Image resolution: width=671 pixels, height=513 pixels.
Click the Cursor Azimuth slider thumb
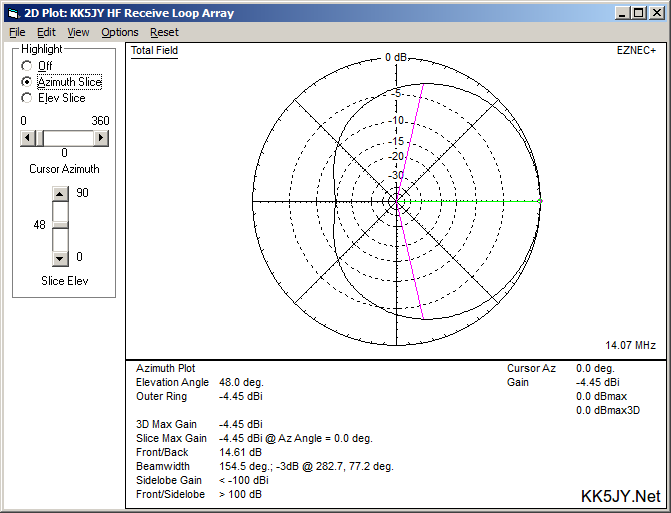[39, 138]
